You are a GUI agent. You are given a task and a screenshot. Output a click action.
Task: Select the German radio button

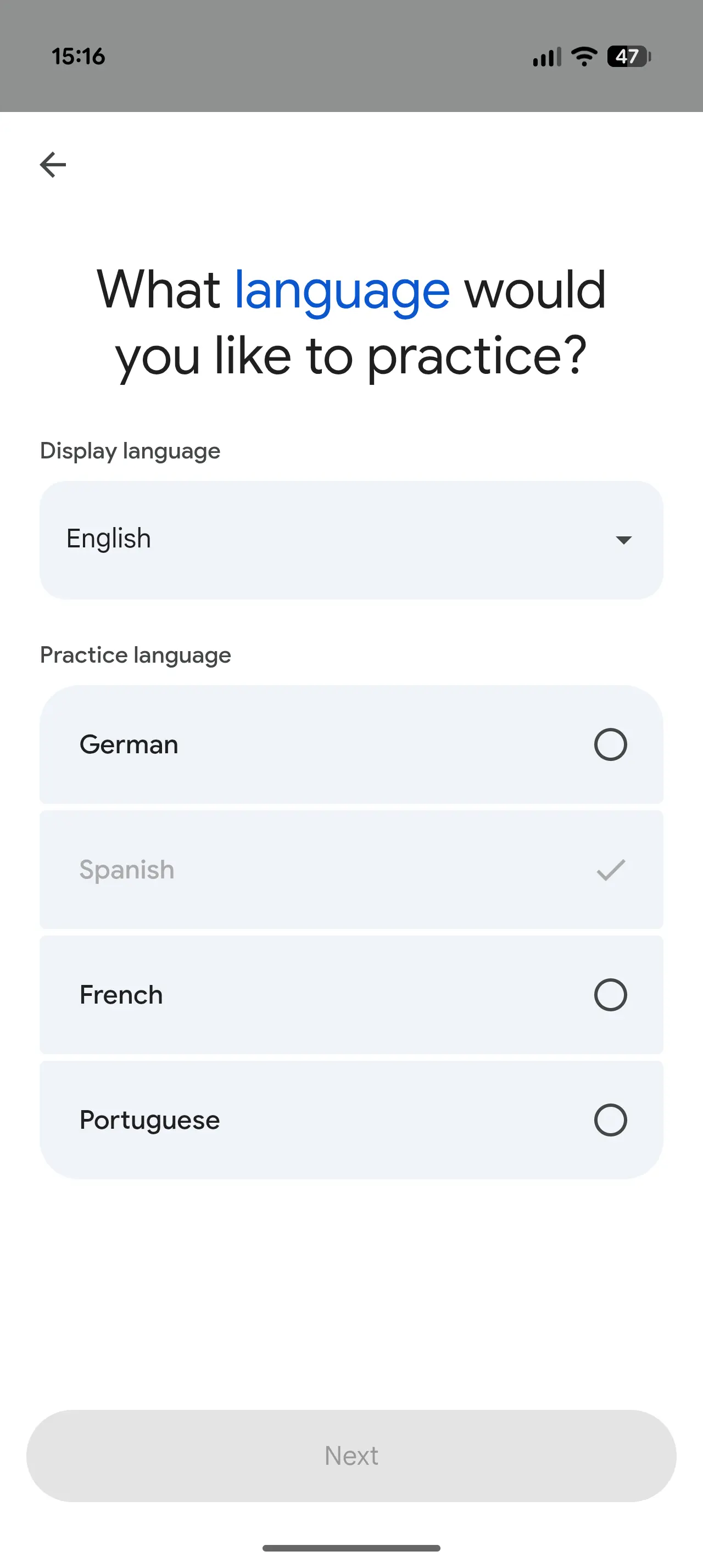point(611,744)
